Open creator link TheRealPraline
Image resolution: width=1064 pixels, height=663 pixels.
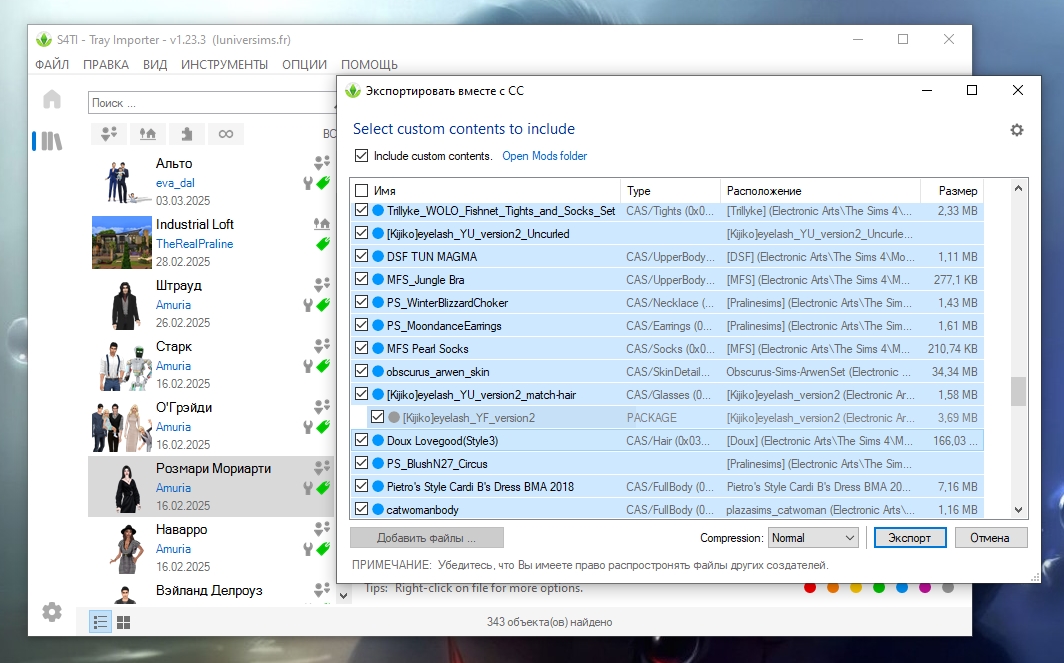pos(195,244)
